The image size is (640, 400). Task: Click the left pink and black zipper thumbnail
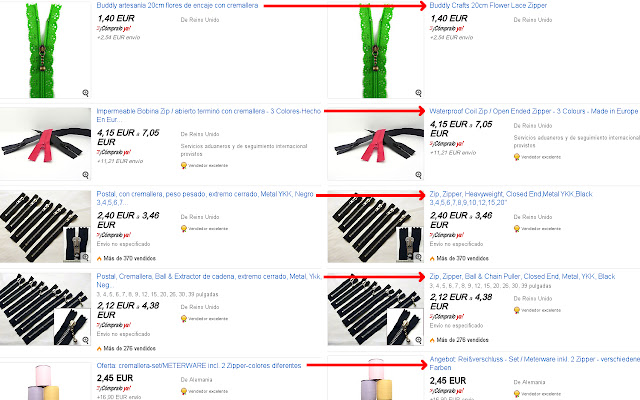[45, 143]
